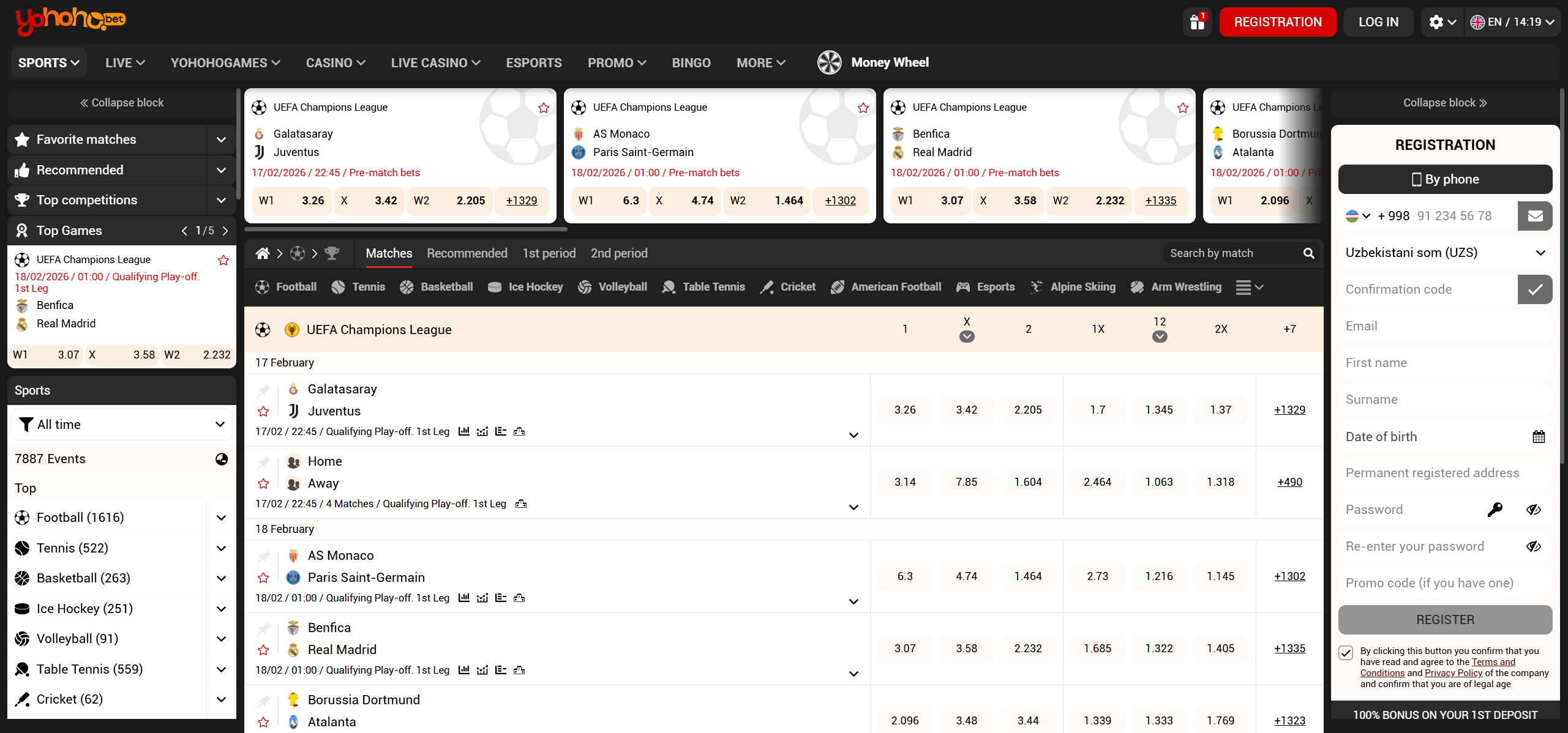The width and height of the screenshot is (1568, 733).
Task: Open the LIVE CASINO menu
Action: (x=435, y=63)
